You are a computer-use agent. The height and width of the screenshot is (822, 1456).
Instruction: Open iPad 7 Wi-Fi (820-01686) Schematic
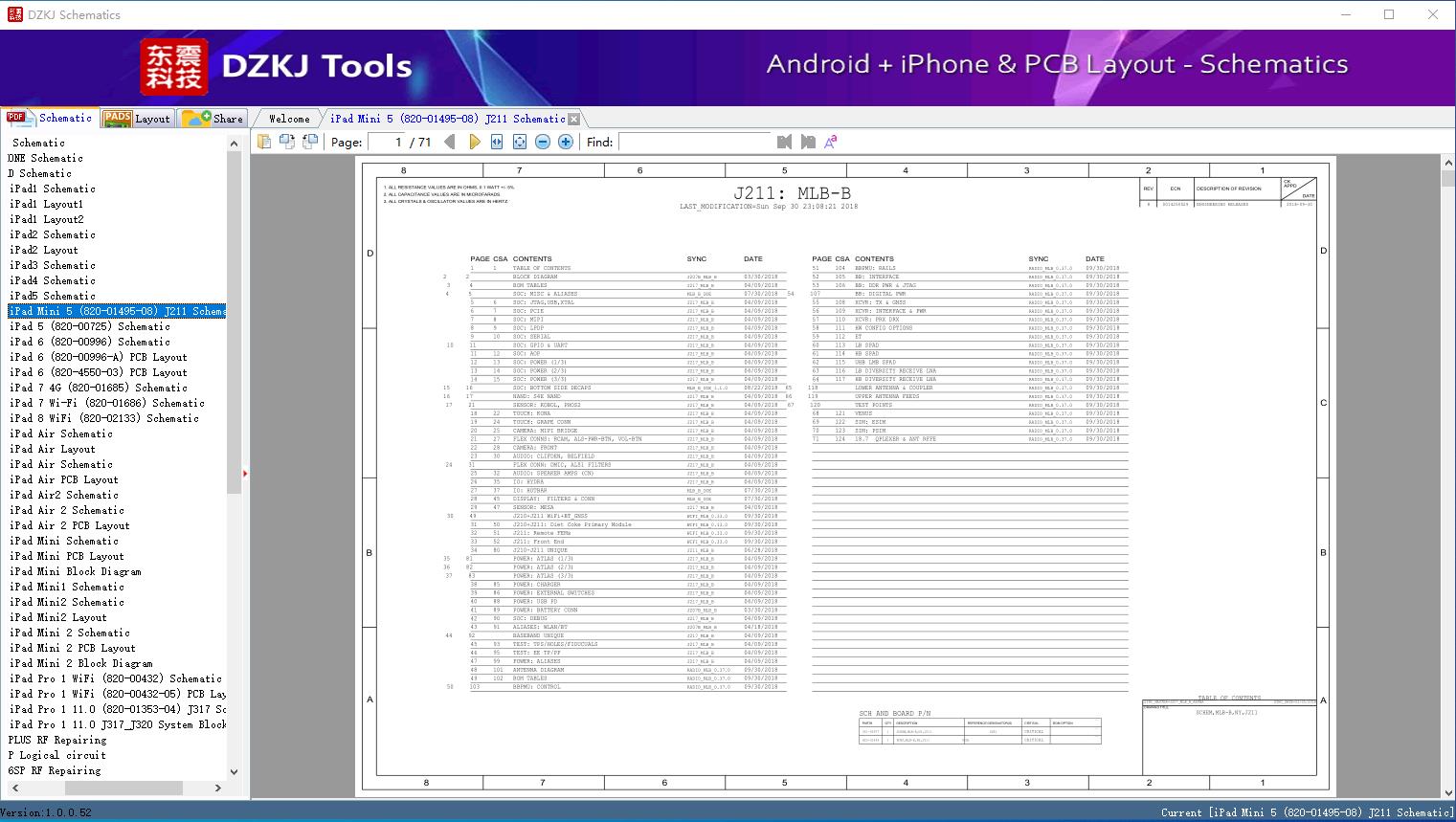click(x=107, y=403)
